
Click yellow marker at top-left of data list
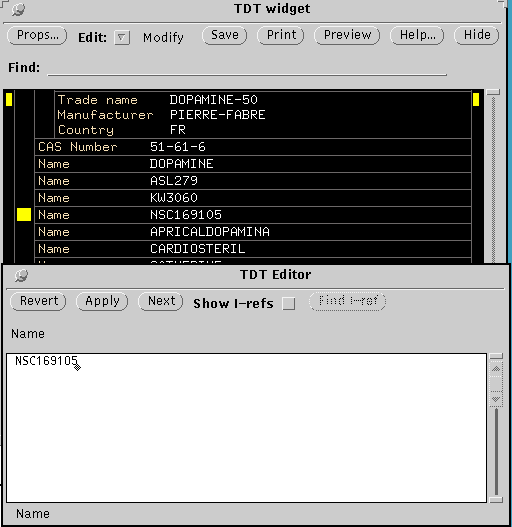click(9, 100)
